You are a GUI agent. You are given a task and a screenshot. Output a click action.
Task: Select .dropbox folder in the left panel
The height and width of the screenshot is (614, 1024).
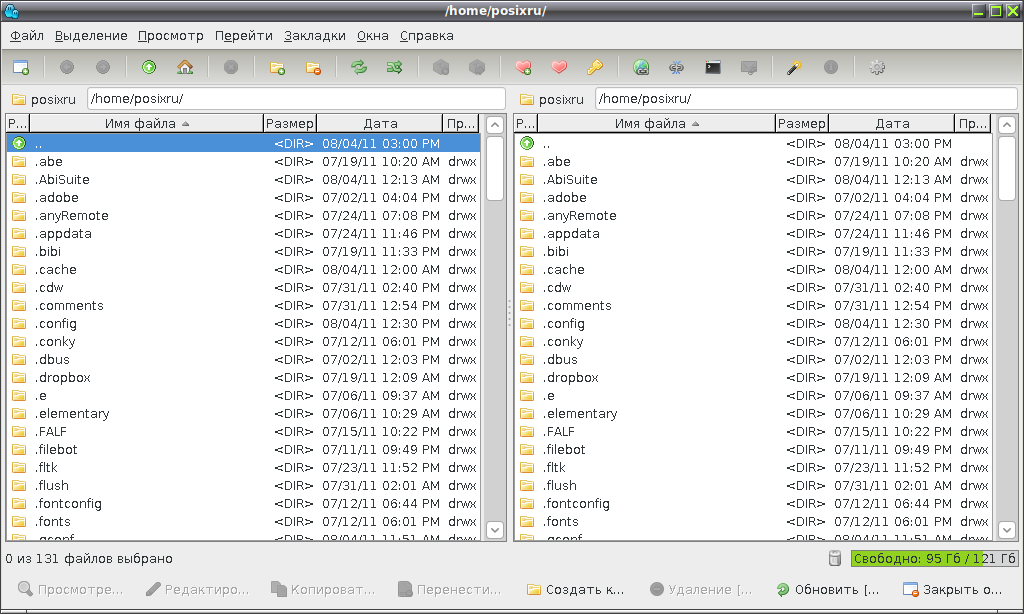[243, 378]
